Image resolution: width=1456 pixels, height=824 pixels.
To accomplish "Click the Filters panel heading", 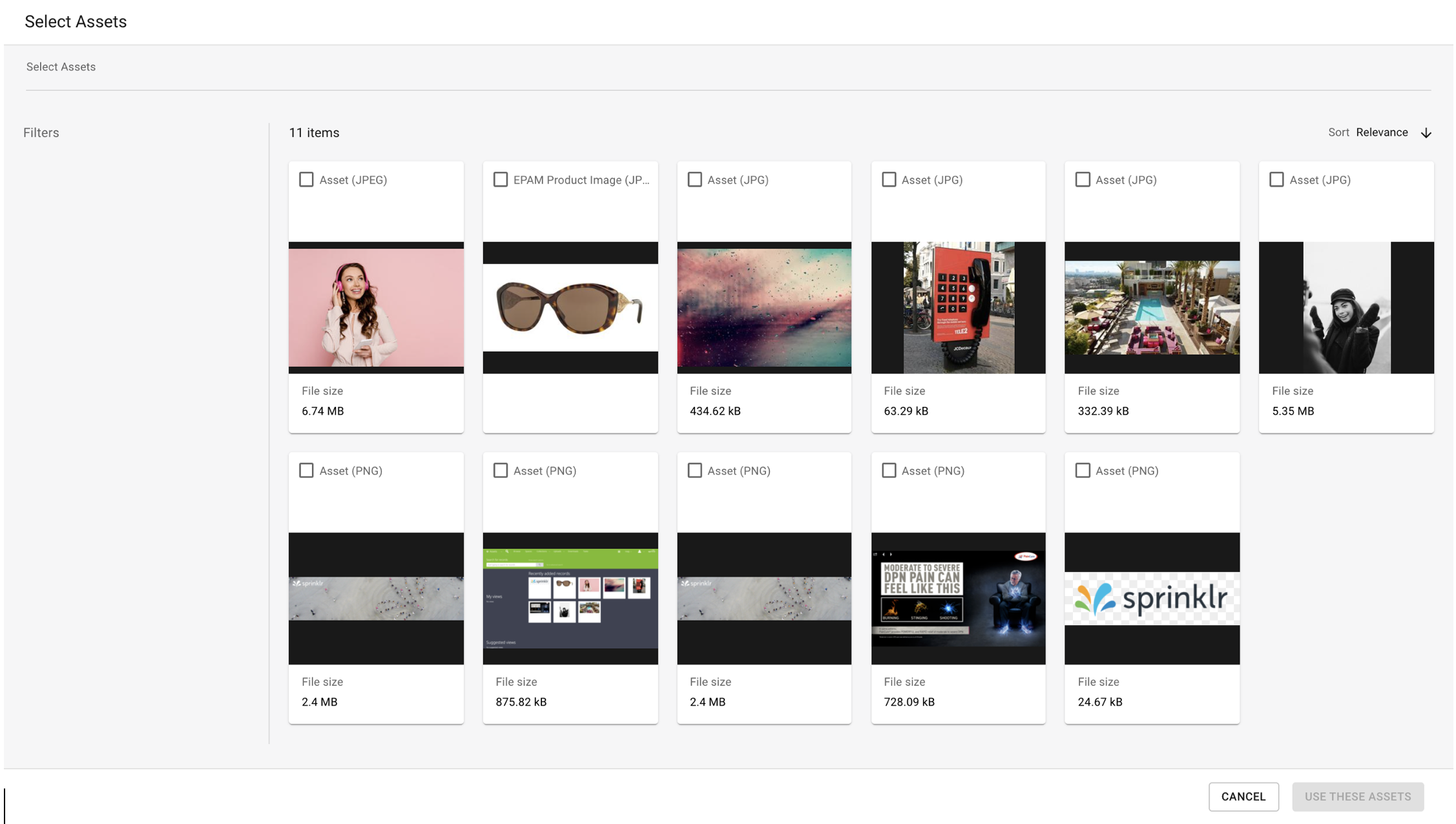I will click(x=41, y=132).
